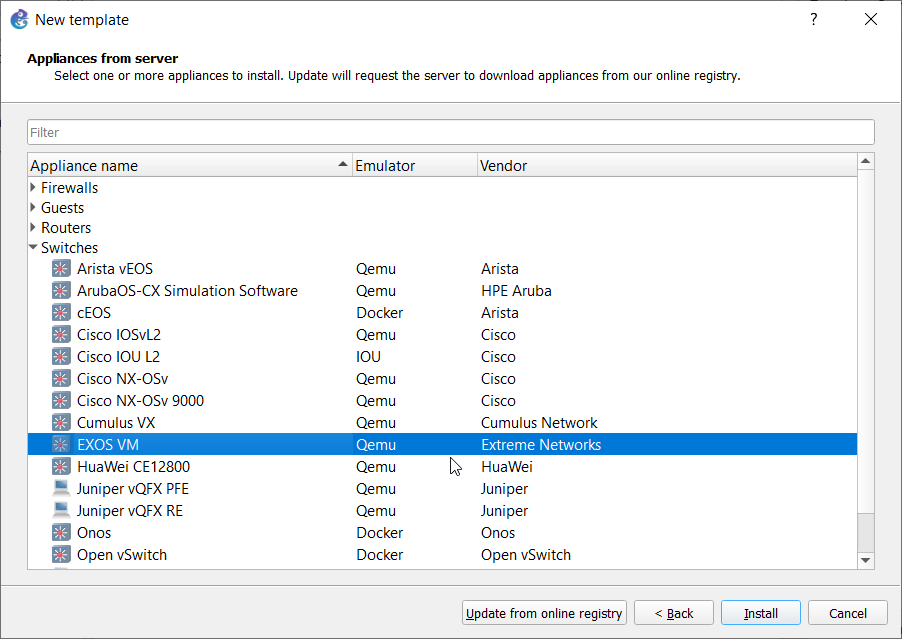Sort by Appliance name column header
The image size is (902, 639).
[180, 166]
